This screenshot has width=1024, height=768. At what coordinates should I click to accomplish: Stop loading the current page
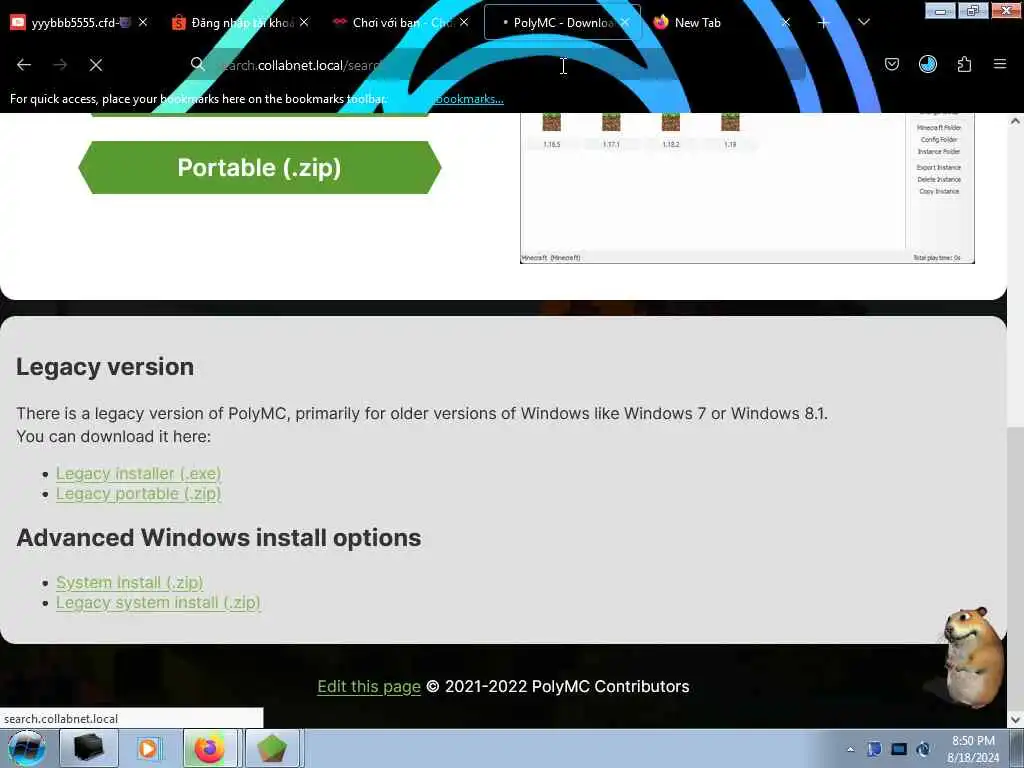(96, 65)
